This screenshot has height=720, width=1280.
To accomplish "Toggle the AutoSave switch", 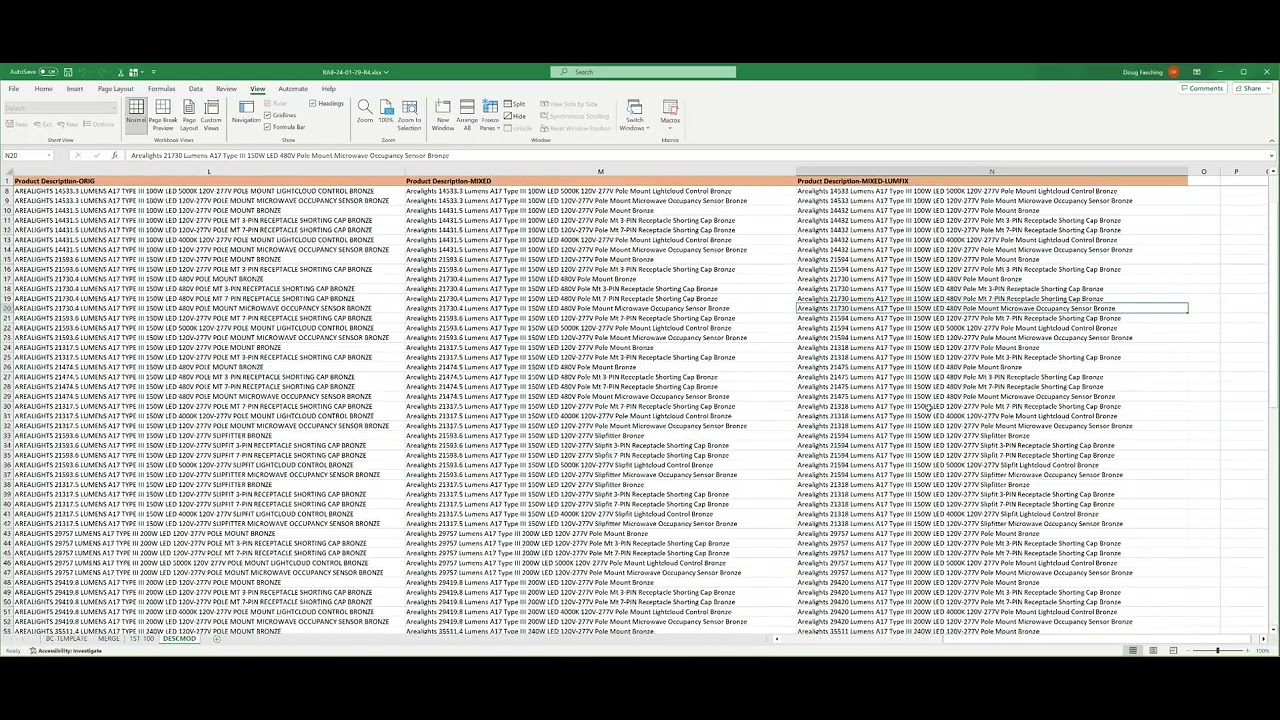I will tap(48, 72).
